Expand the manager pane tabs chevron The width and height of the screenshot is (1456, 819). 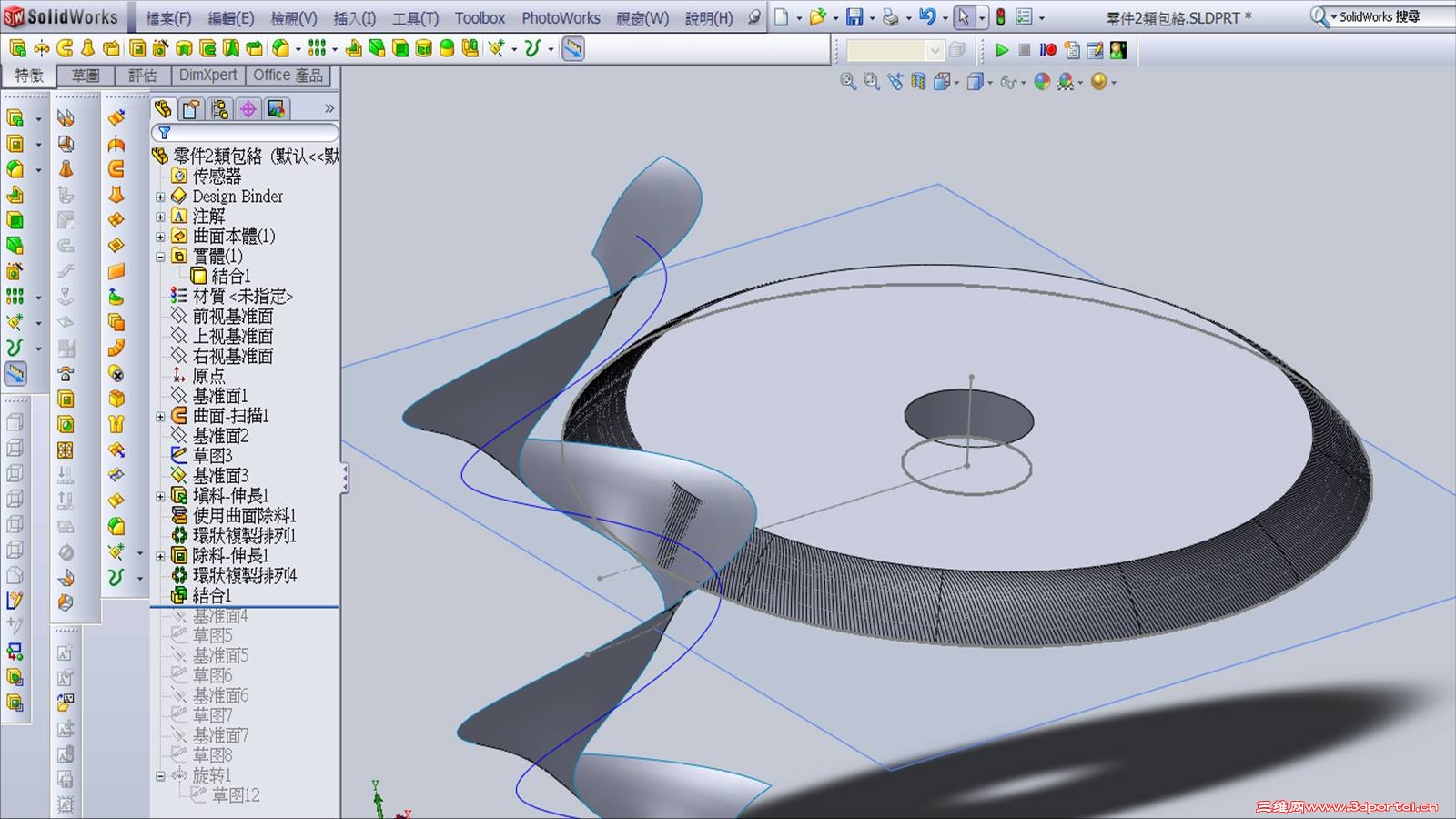pos(329,109)
